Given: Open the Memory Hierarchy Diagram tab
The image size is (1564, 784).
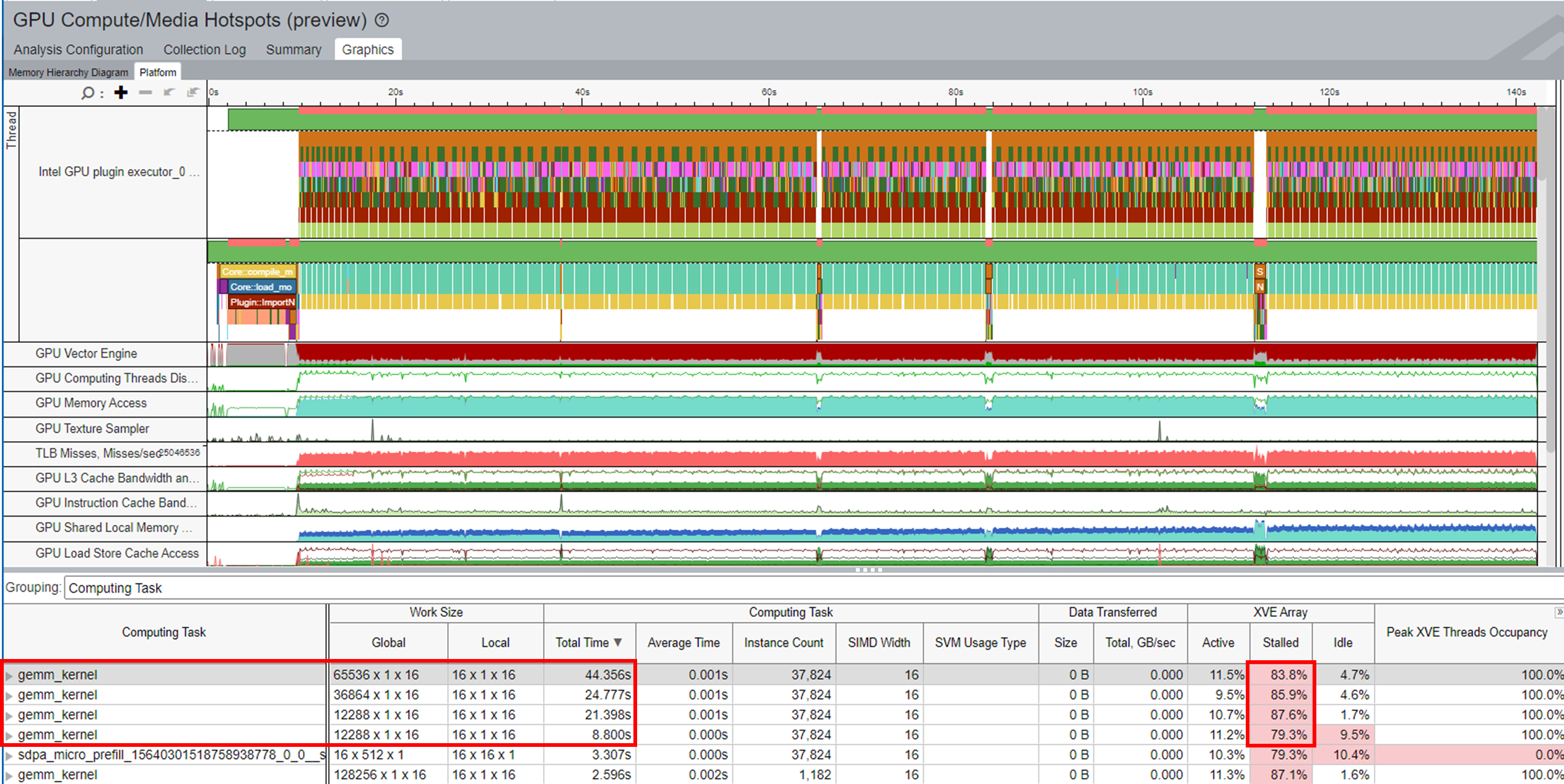Looking at the screenshot, I should 68,72.
